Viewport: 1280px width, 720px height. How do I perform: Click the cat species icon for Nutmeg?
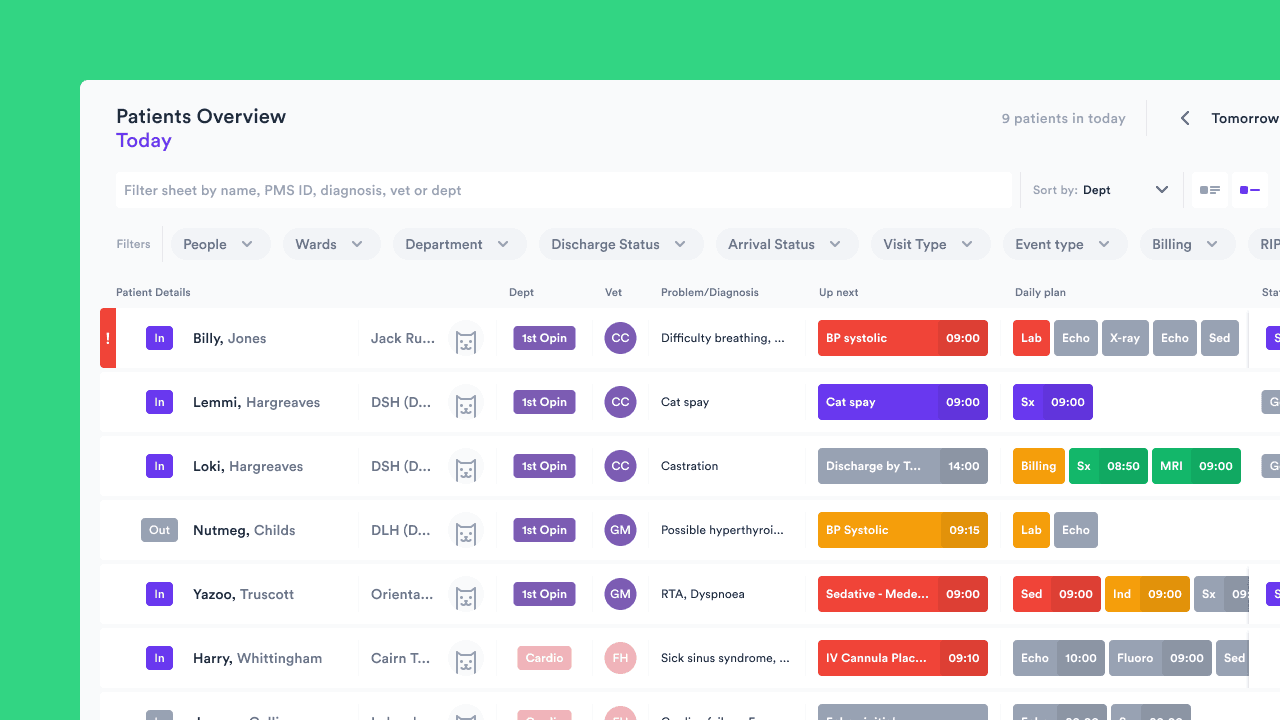tap(465, 532)
